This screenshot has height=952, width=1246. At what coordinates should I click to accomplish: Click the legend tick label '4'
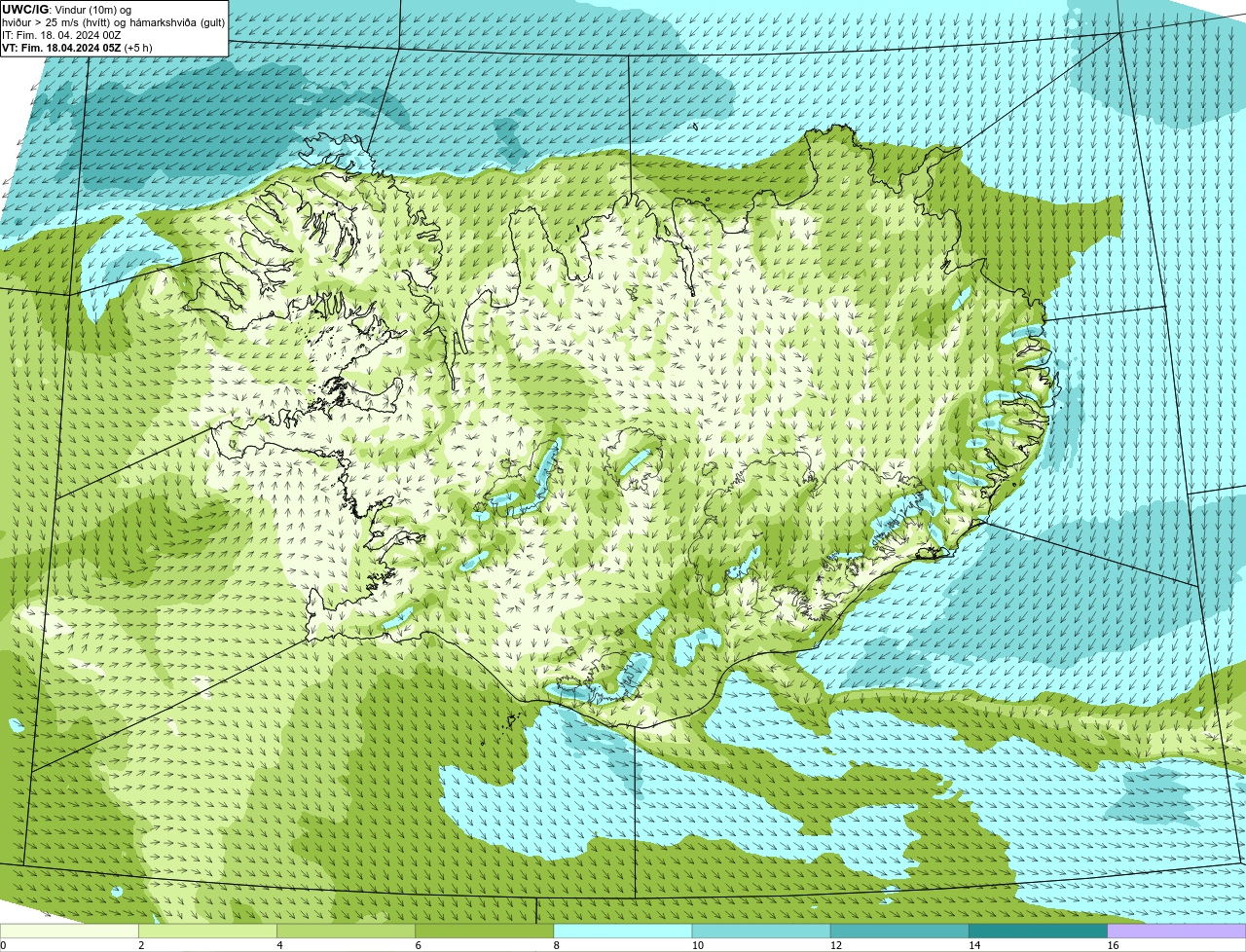pyautogui.click(x=279, y=945)
